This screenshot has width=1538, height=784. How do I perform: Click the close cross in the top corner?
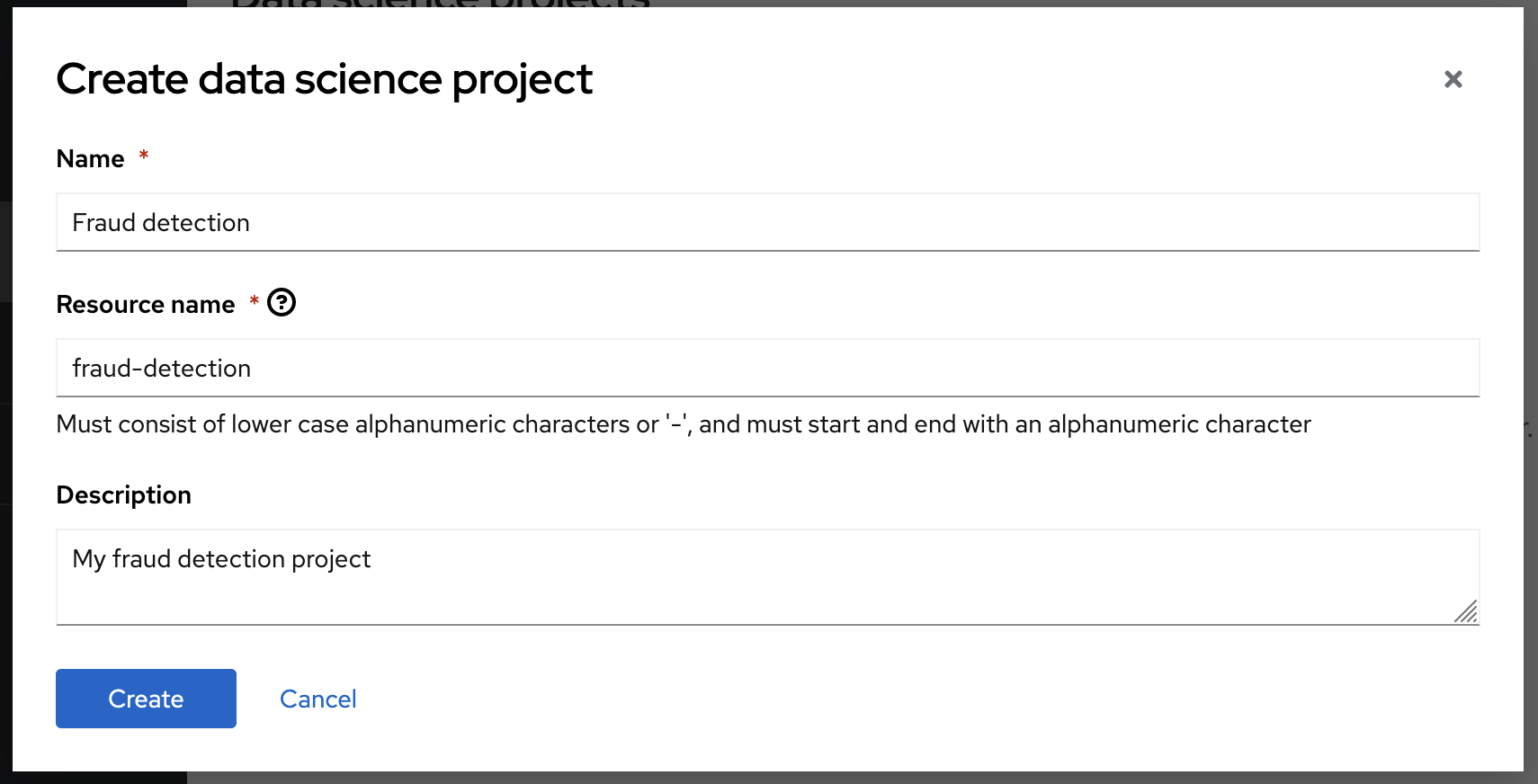(1453, 79)
